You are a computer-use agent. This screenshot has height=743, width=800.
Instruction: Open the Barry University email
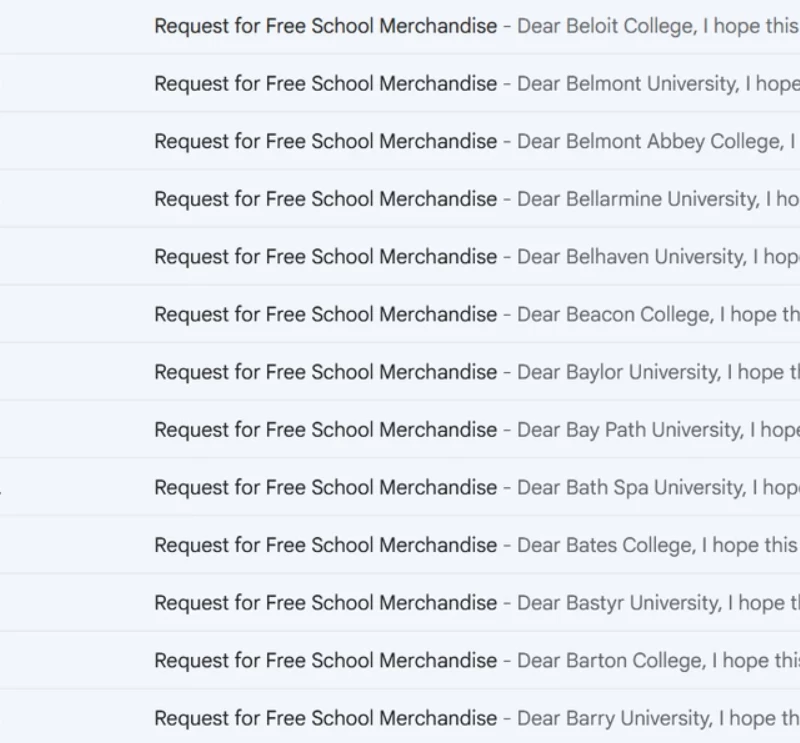(x=400, y=717)
